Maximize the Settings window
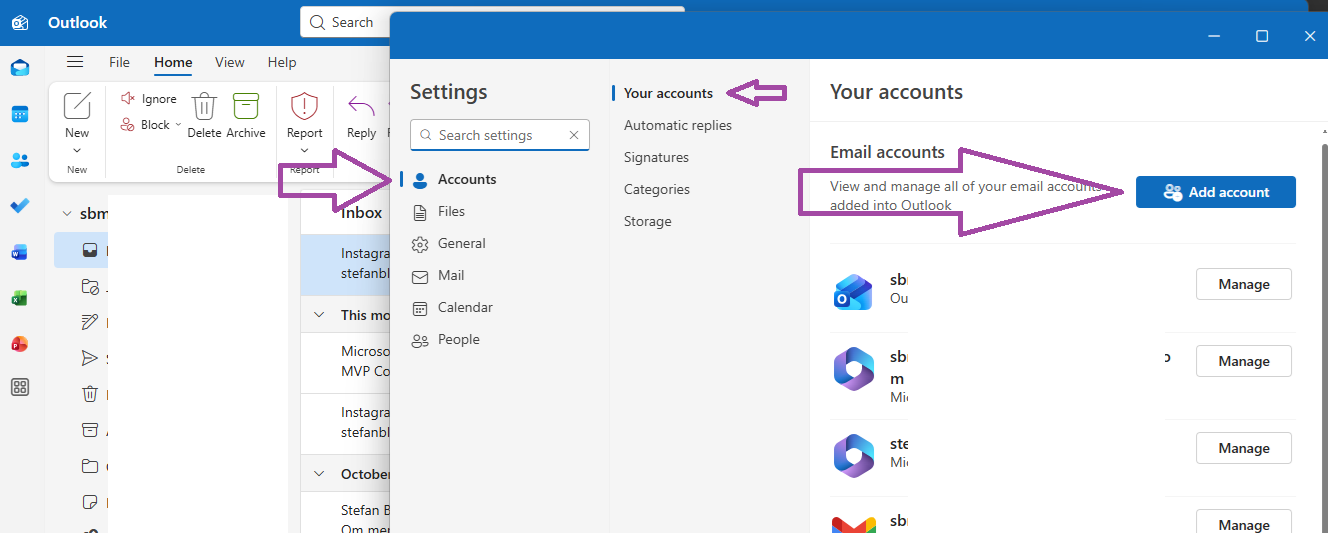The image size is (1328, 533). (1262, 36)
